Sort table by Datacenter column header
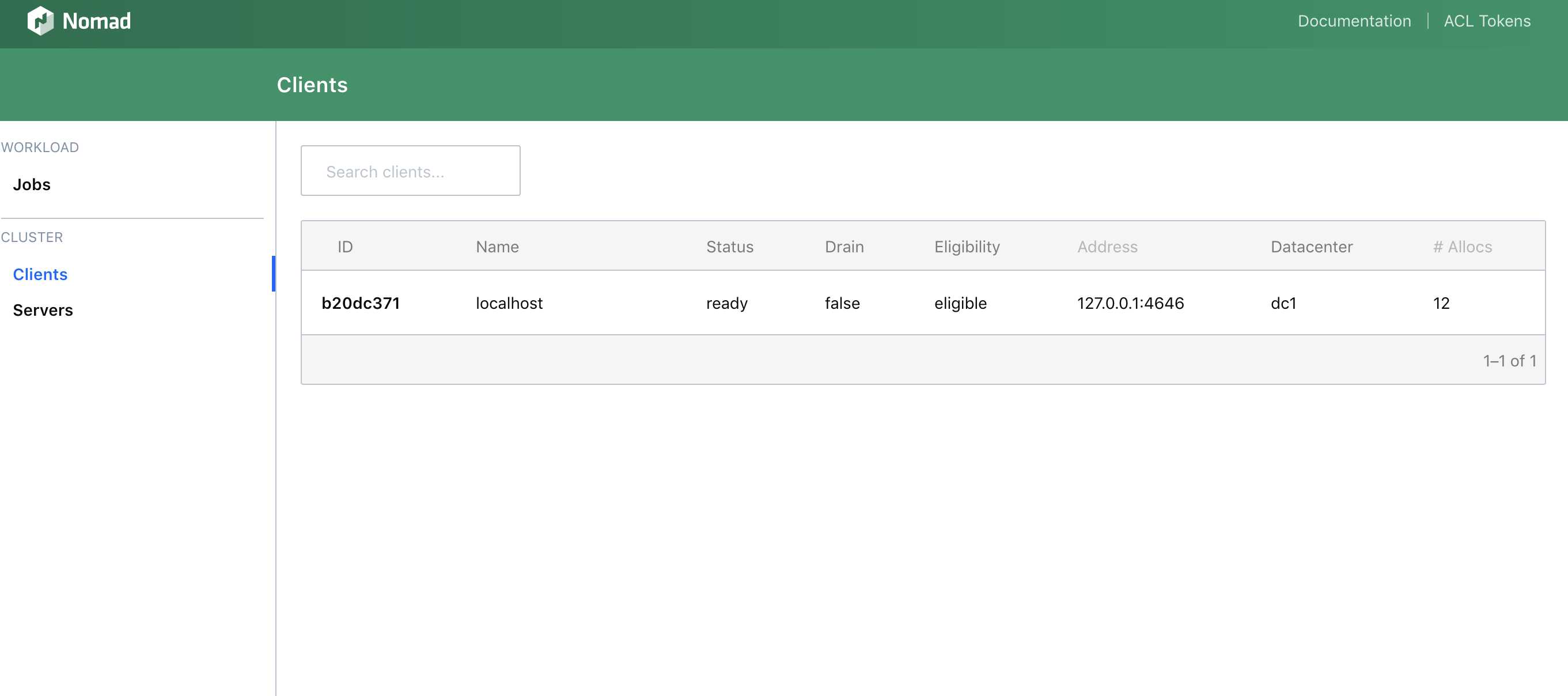1568x696 pixels. pos(1311,247)
